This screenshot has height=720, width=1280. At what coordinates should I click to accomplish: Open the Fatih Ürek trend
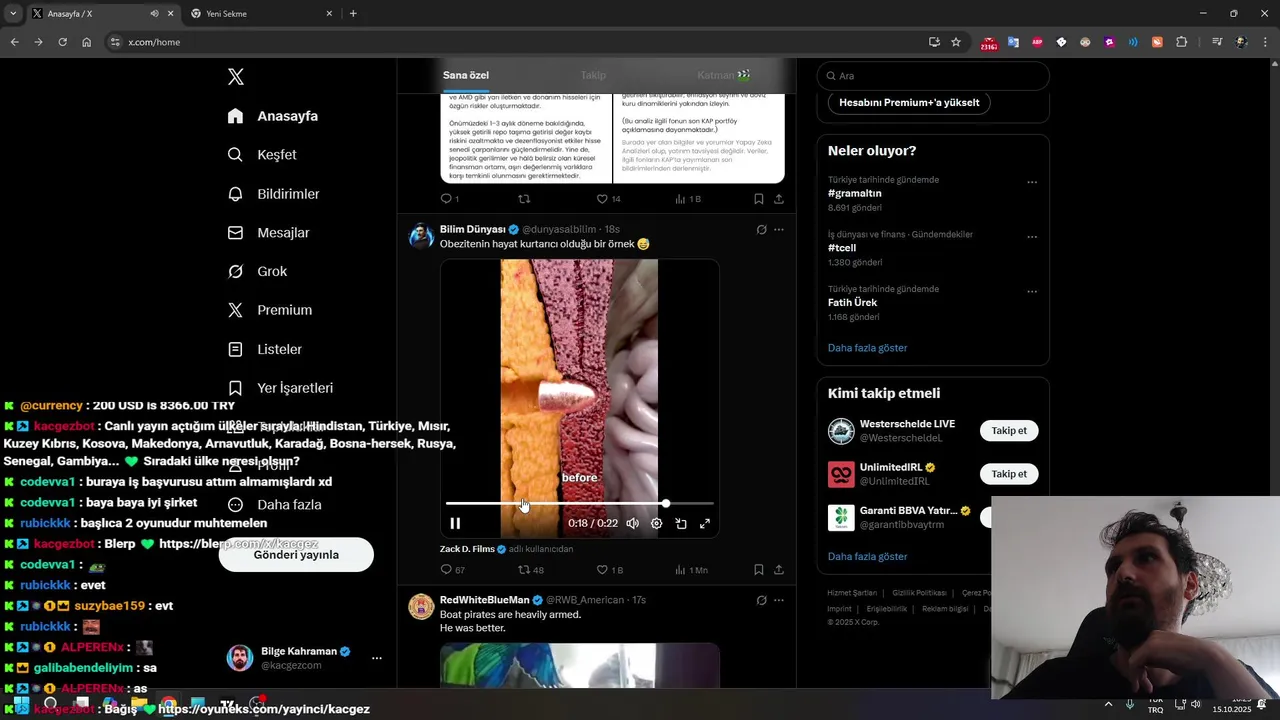(x=852, y=302)
